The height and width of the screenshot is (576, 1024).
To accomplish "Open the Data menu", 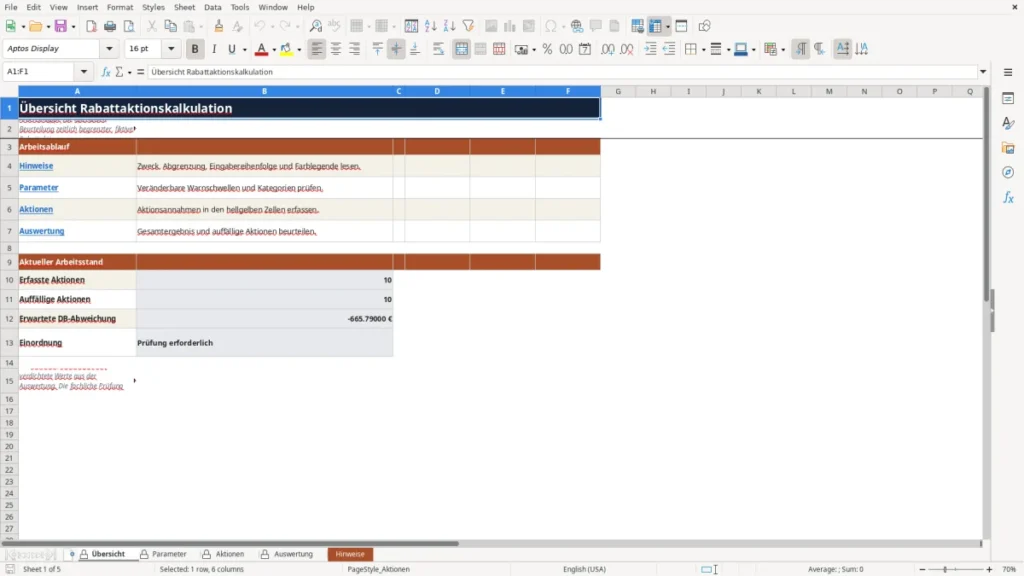I will click(x=212, y=7).
